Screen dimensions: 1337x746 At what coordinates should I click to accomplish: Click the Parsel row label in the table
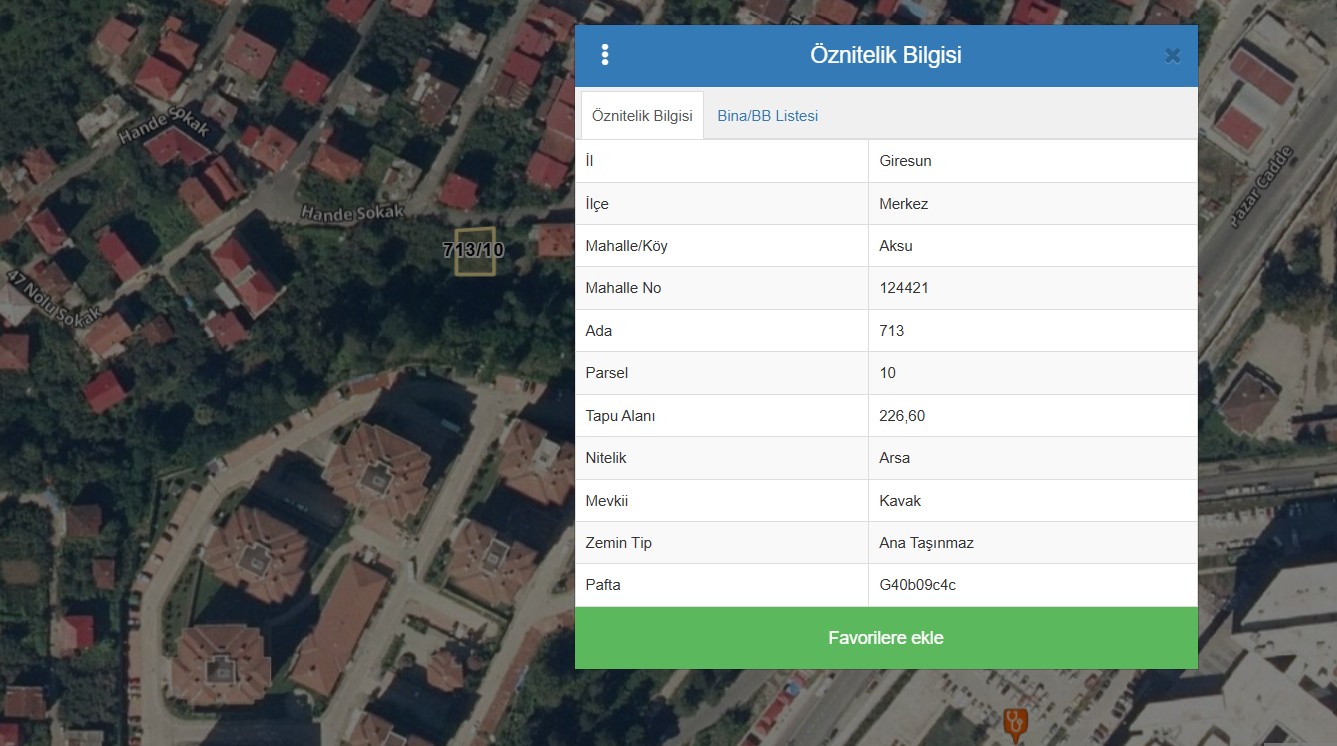pos(608,373)
